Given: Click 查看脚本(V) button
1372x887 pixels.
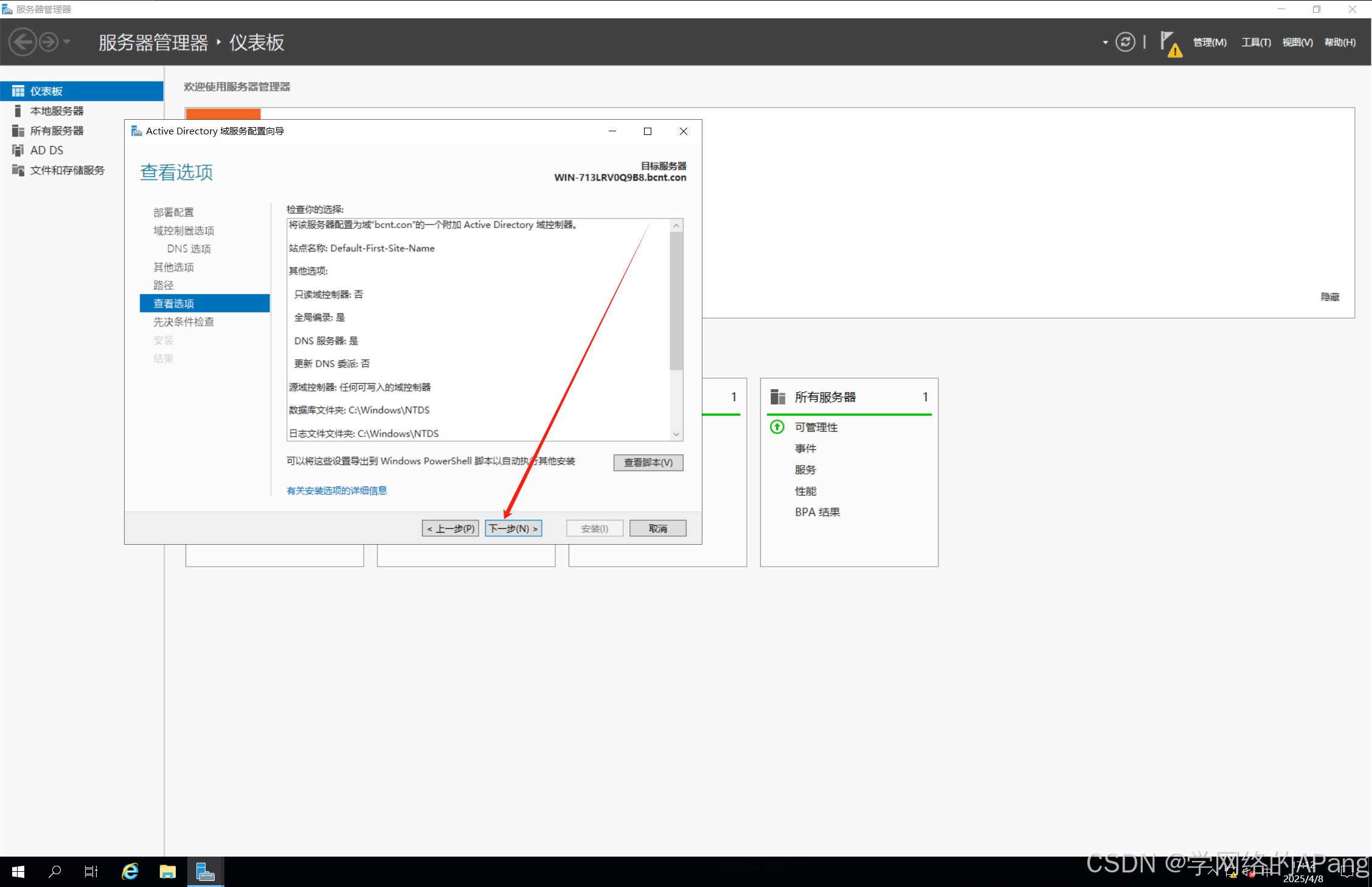Looking at the screenshot, I should 648,463.
